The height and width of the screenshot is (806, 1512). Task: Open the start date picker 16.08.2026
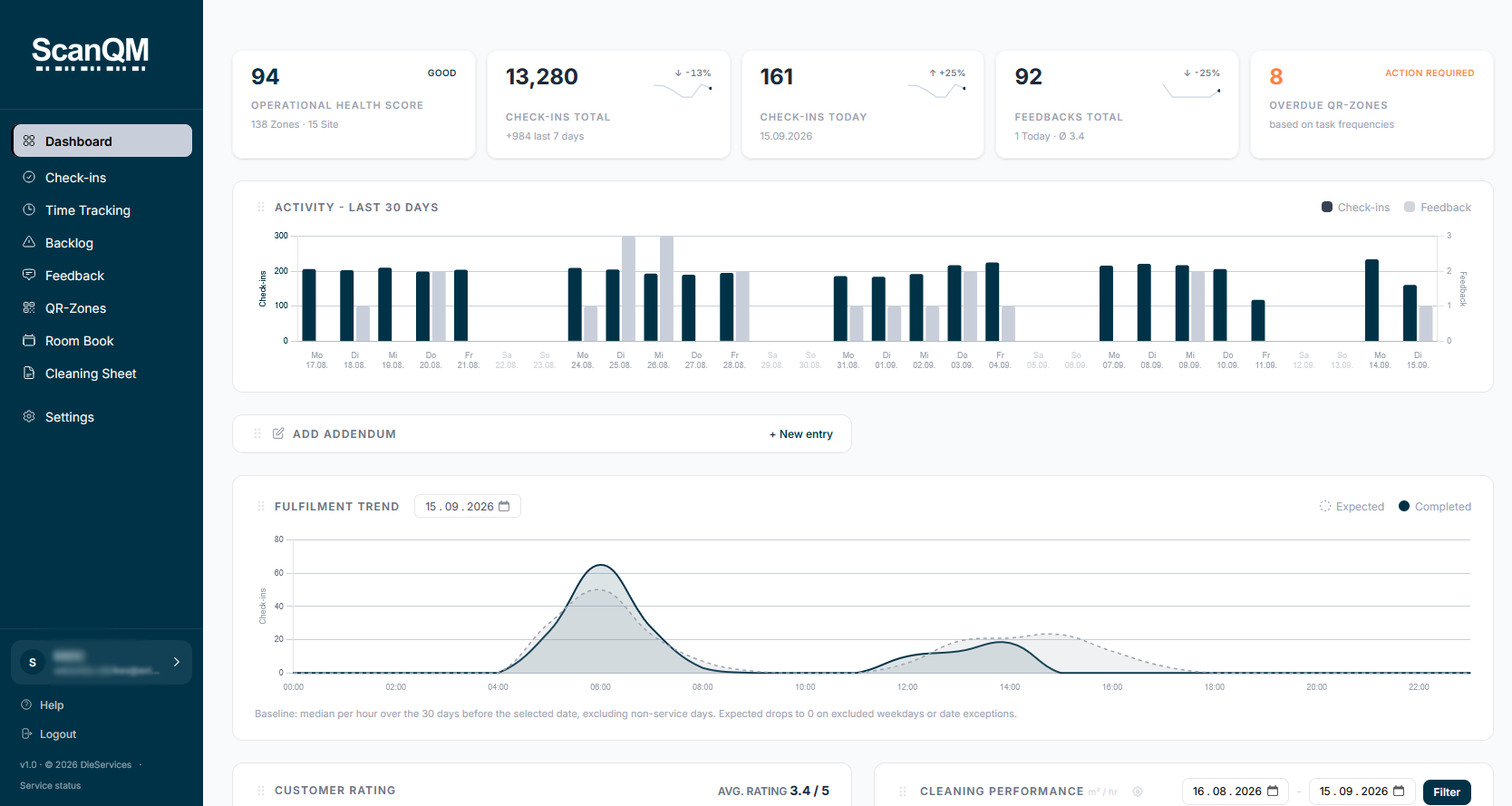click(1236, 791)
